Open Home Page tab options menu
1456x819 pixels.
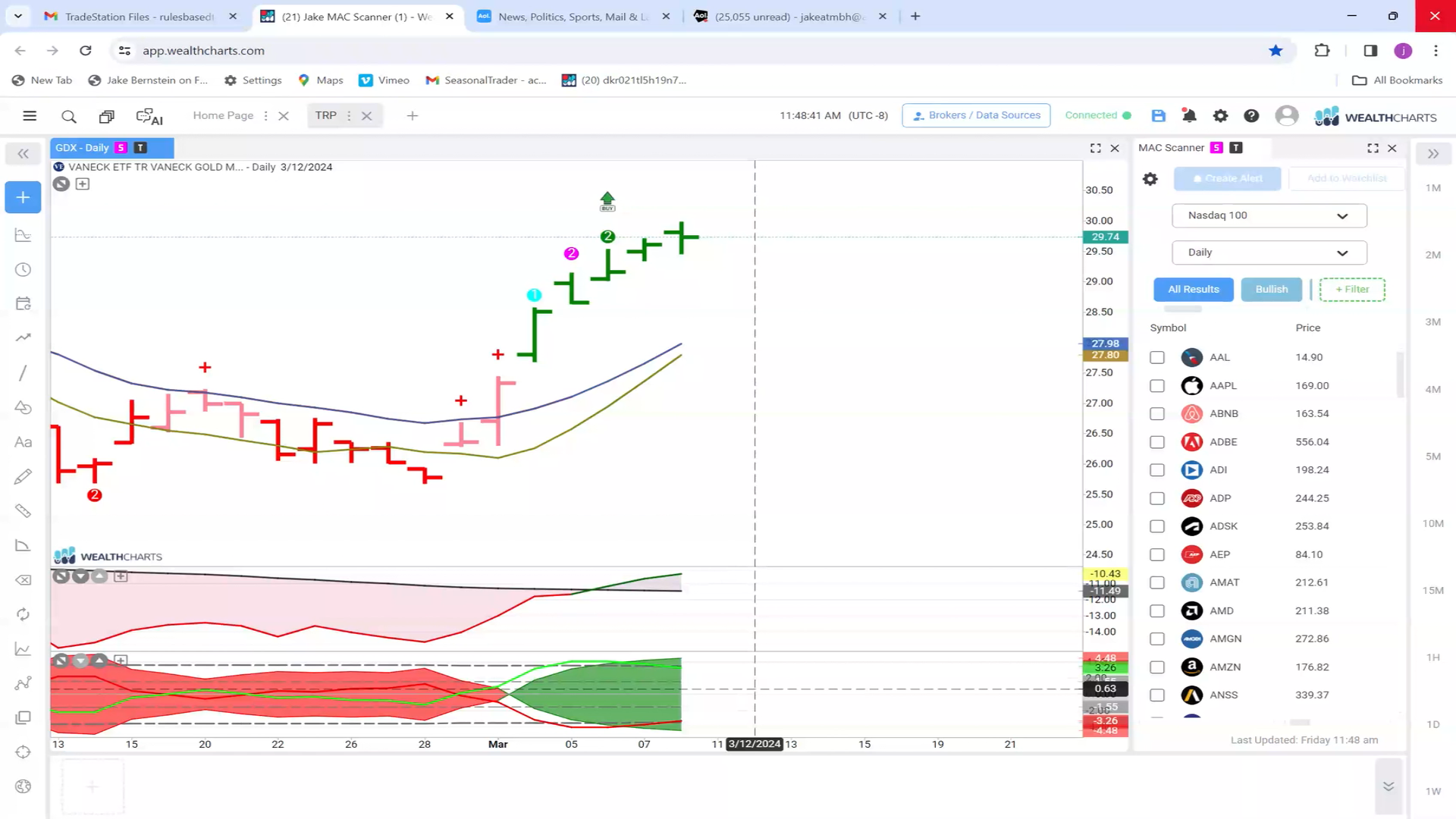(265, 115)
